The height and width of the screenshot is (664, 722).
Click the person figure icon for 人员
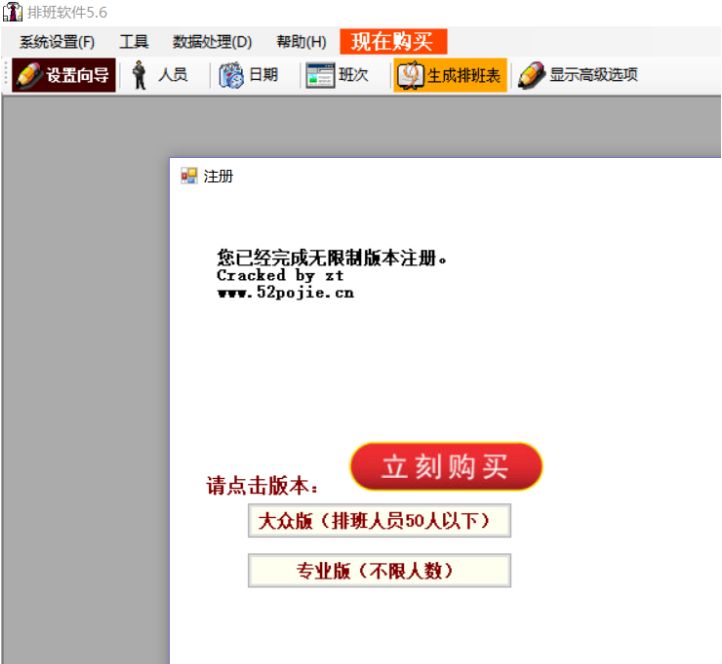(139, 75)
